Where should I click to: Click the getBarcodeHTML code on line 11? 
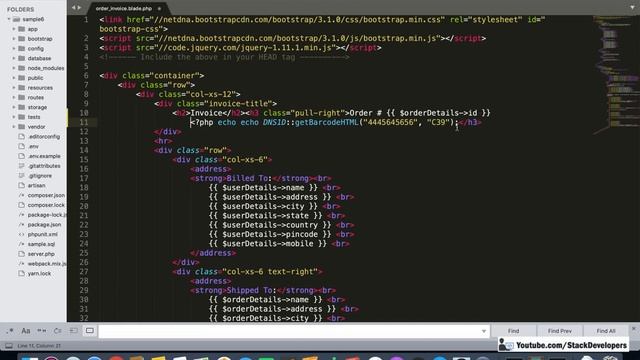(326, 122)
